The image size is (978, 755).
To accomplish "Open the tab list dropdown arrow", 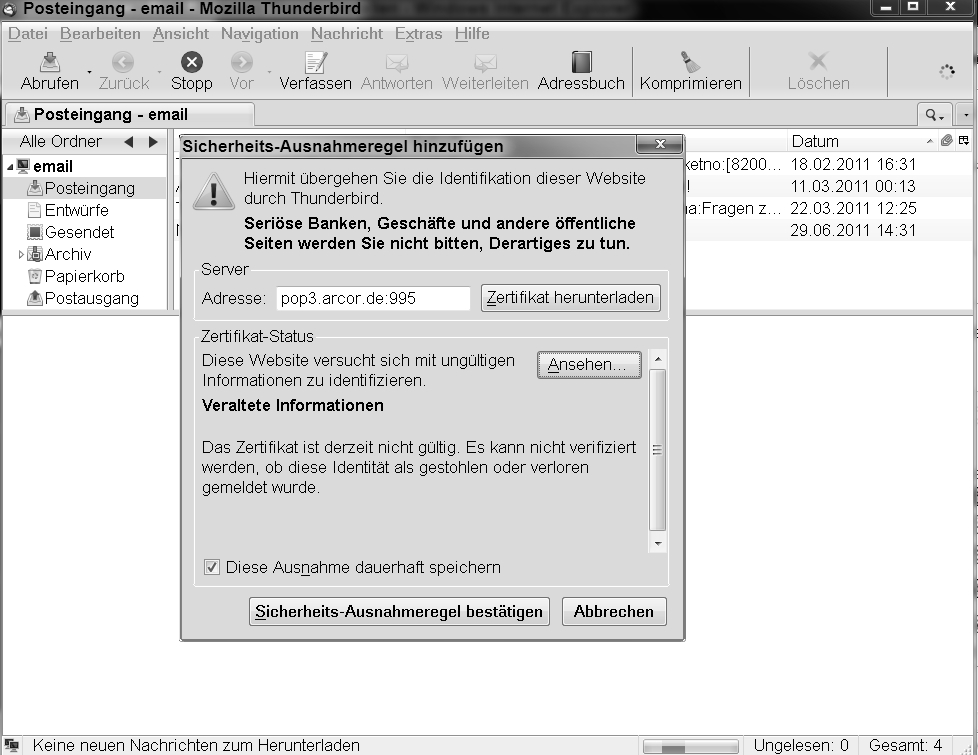I will 966,115.
